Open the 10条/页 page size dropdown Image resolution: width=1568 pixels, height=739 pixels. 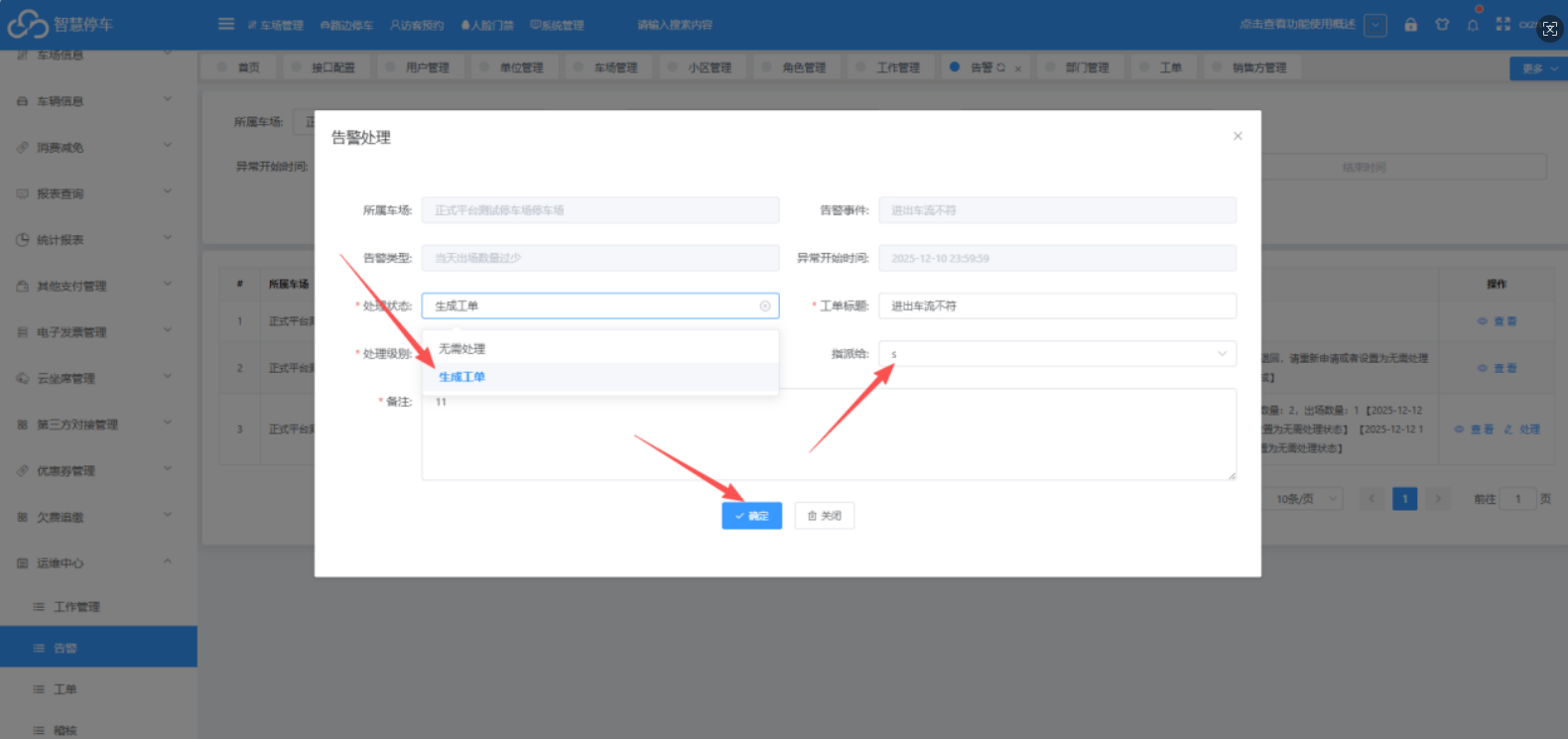pos(1303,499)
